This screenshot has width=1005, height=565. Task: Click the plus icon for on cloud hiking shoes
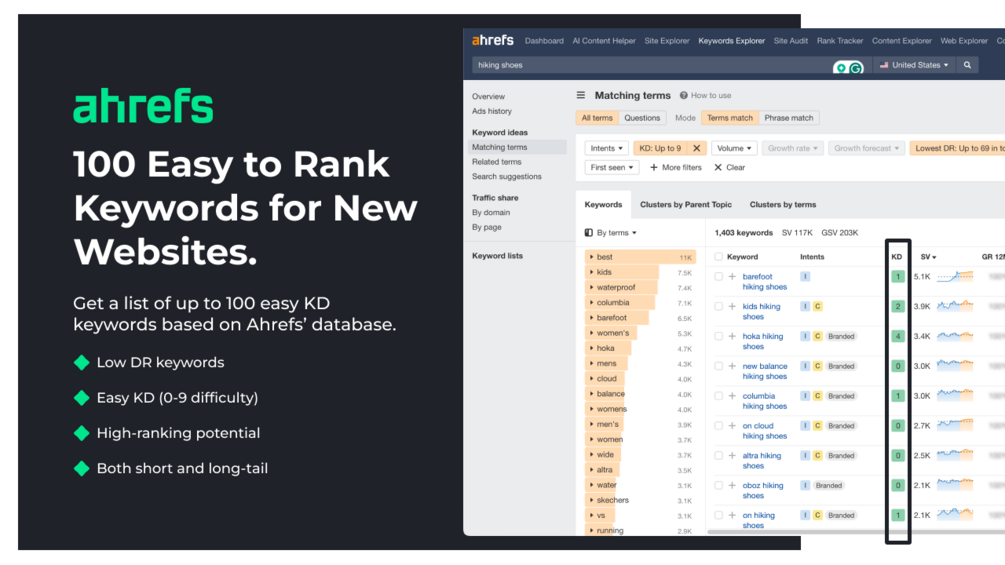[x=732, y=426]
